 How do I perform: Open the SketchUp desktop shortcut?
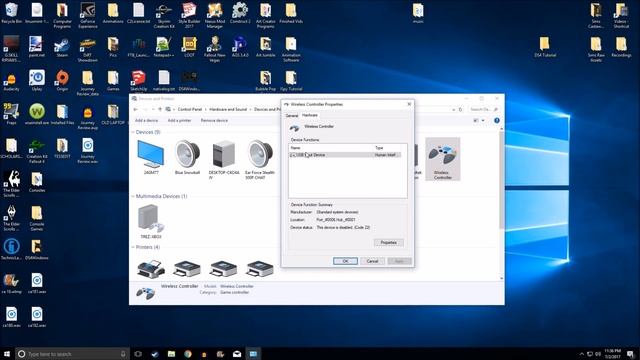138,81
